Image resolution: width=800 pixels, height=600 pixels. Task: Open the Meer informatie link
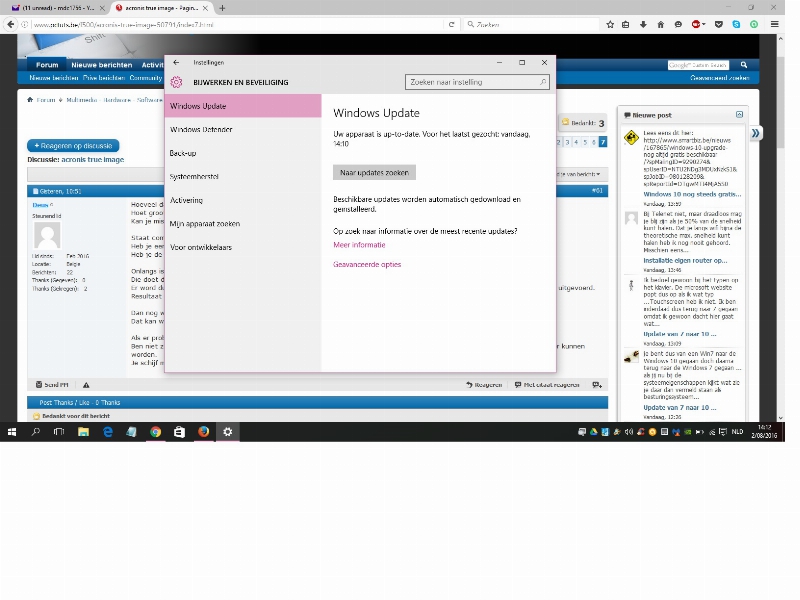click(359, 245)
